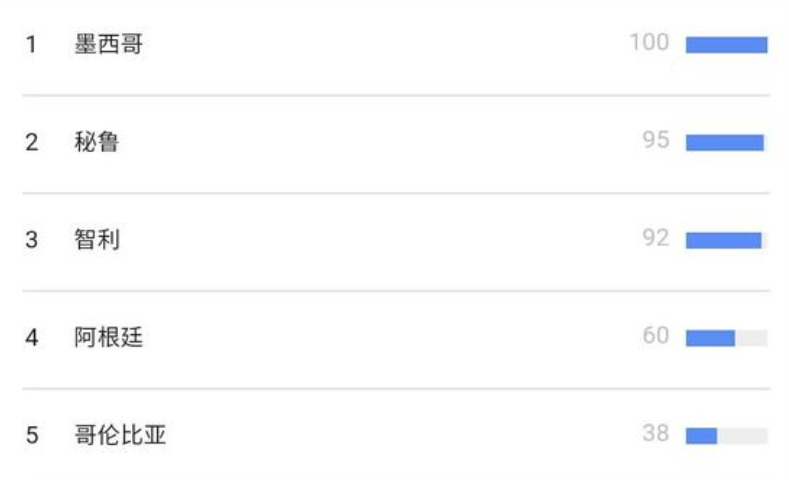Click the blue bar for 墨西哥
The height and width of the screenshot is (480, 789).
pos(727,45)
